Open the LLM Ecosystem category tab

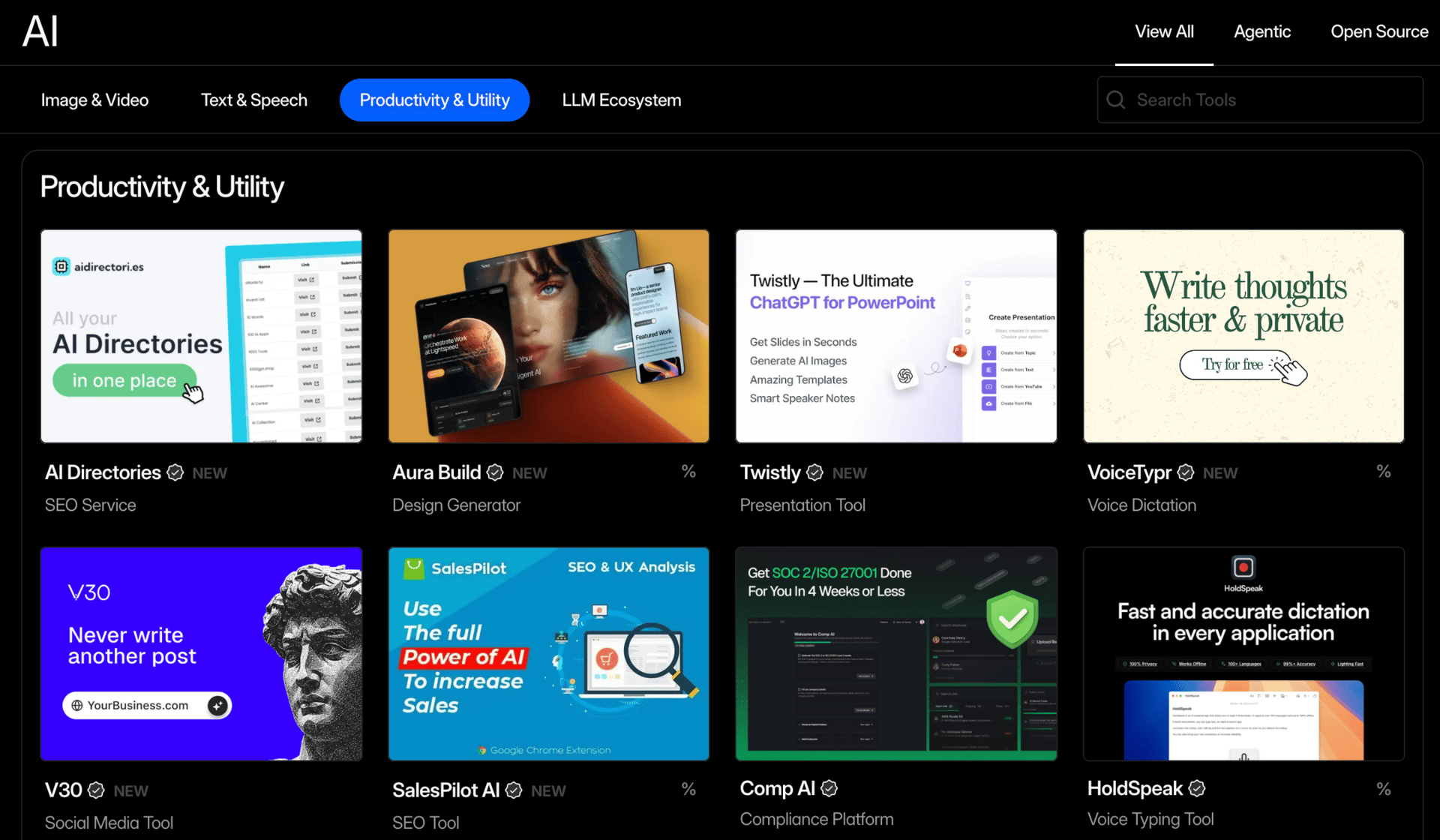coord(621,100)
